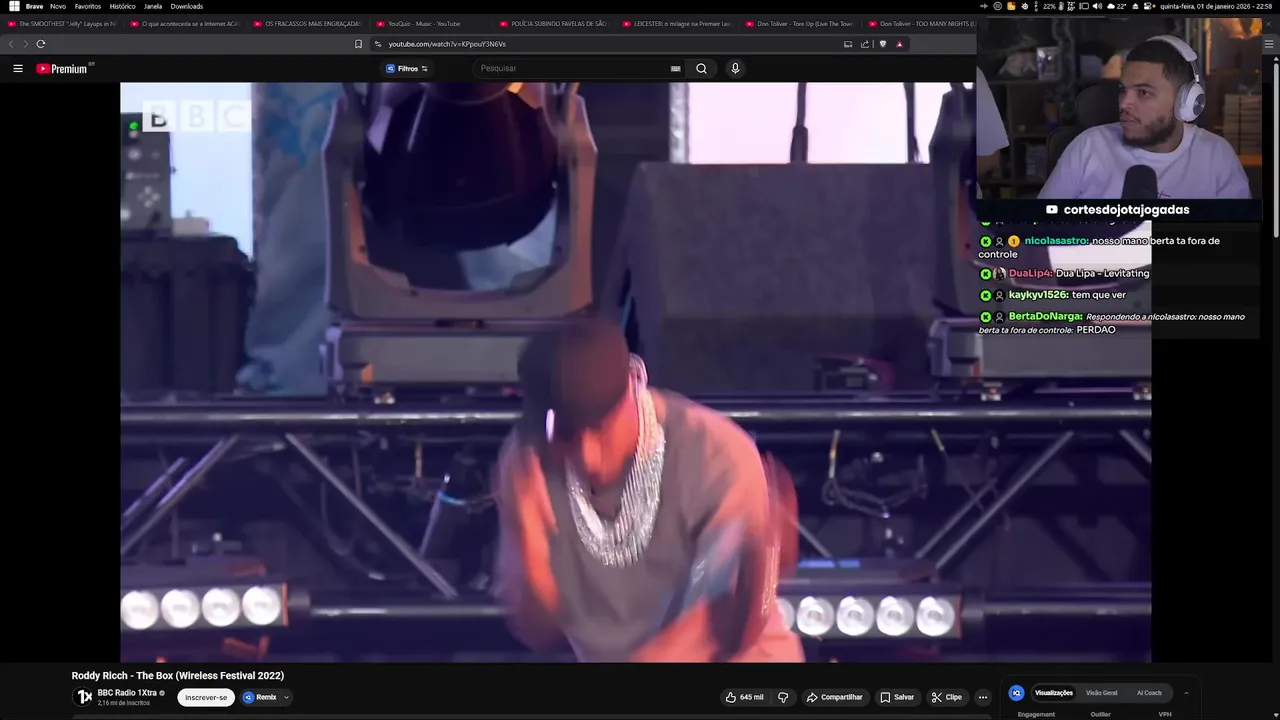Select the AI Coach tab
This screenshot has height=720, width=1280.
[1149, 693]
